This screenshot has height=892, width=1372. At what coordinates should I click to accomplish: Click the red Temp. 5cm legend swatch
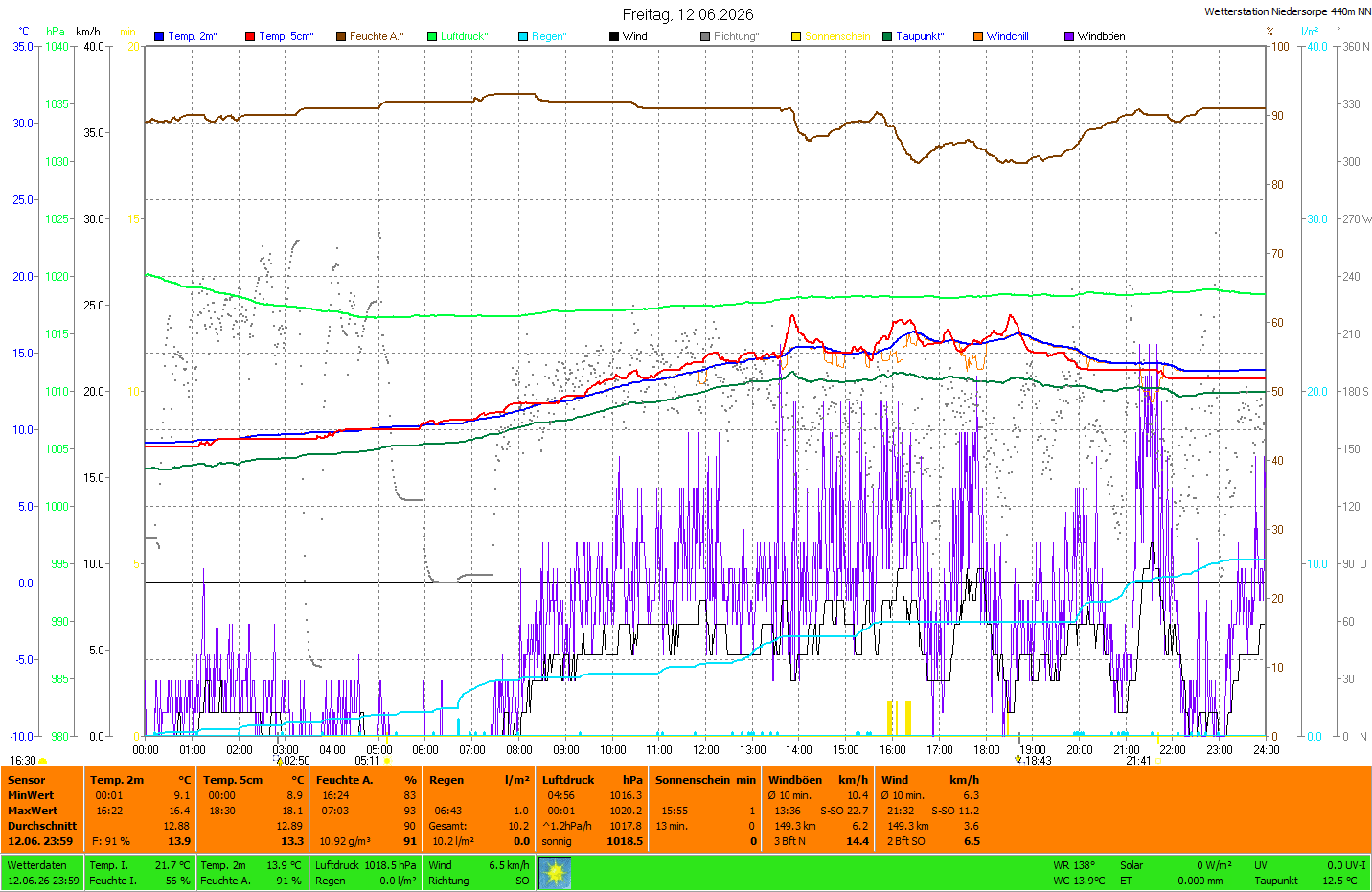coord(250,36)
